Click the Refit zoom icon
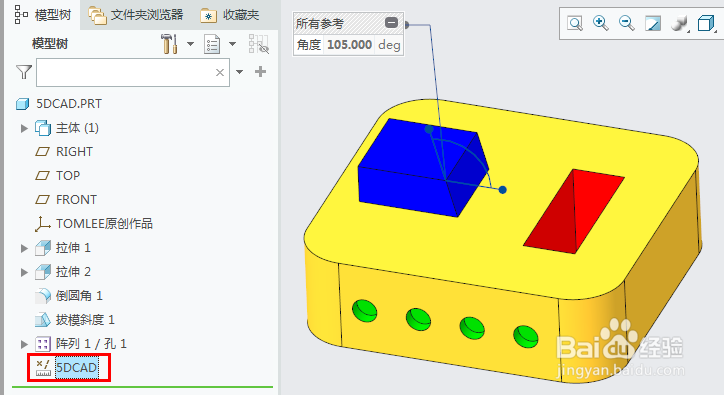 tap(575, 23)
